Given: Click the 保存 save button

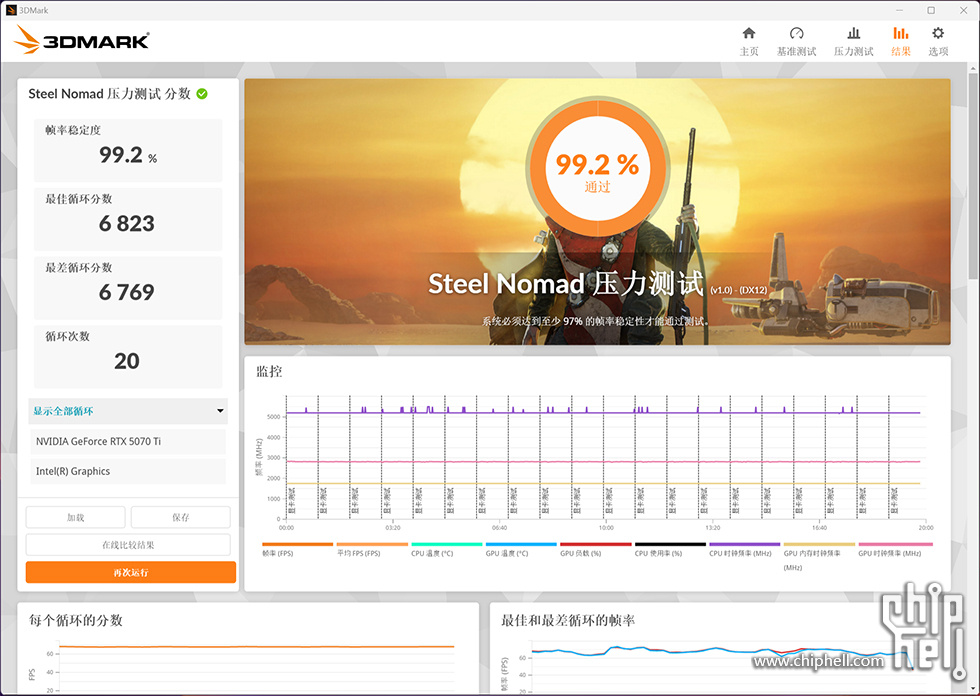Looking at the screenshot, I should (180, 517).
